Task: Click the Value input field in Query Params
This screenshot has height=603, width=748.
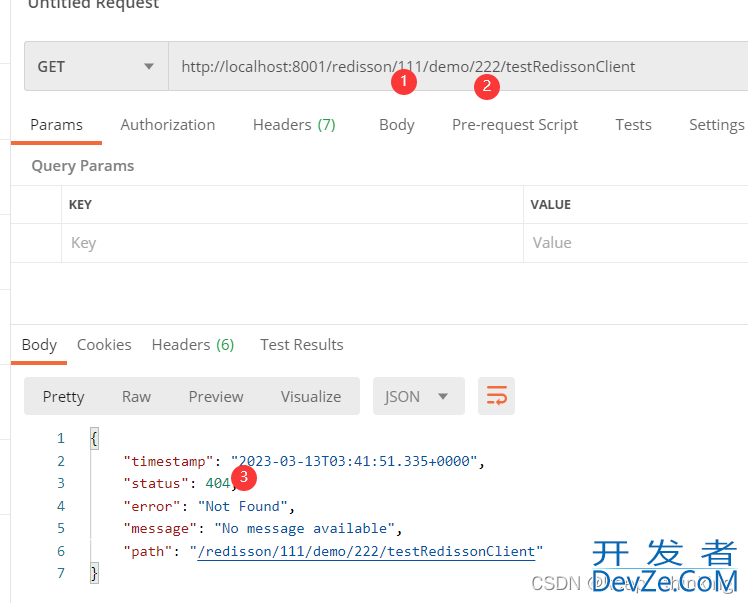Action: (x=636, y=243)
